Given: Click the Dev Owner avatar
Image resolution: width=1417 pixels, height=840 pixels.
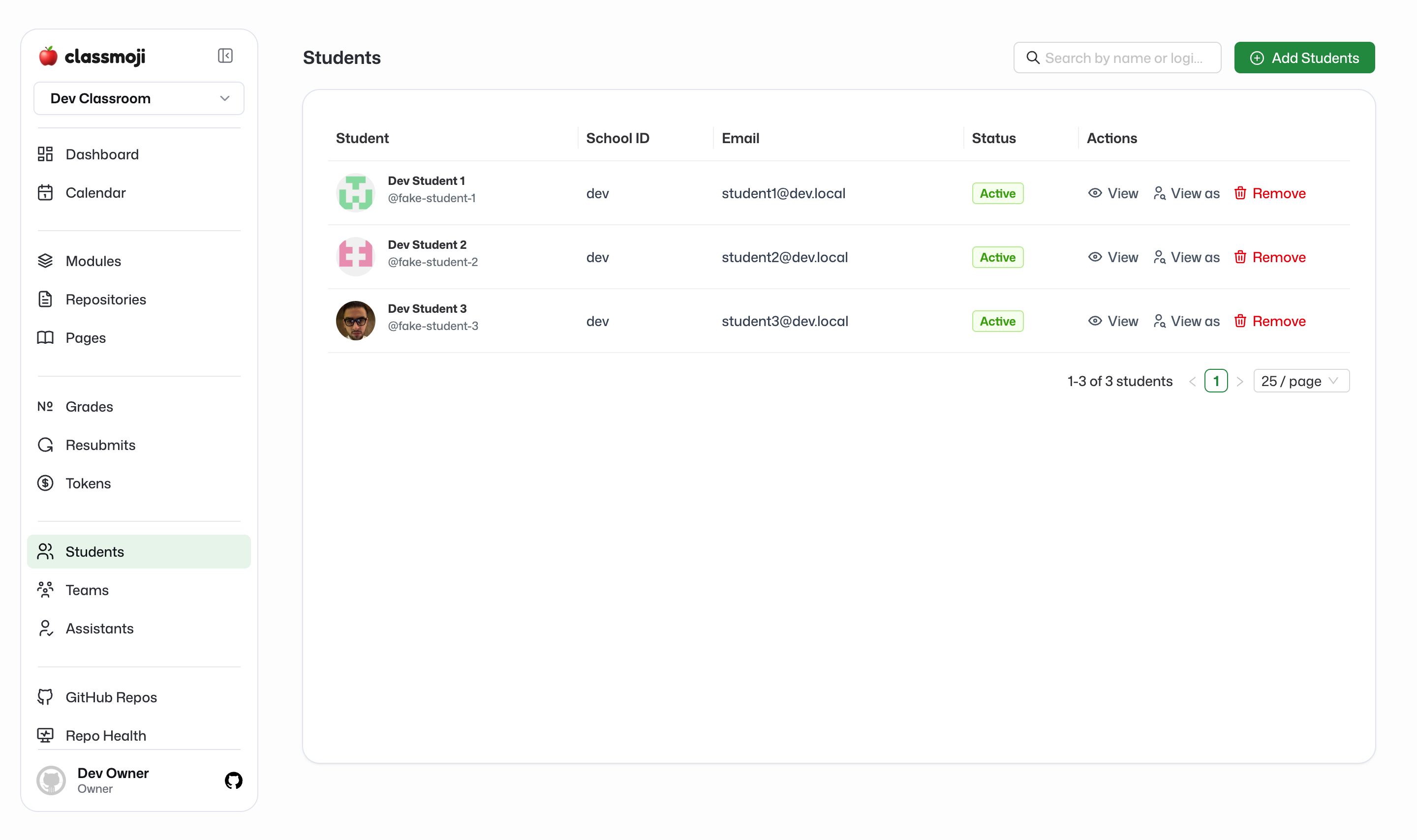Looking at the screenshot, I should click(52, 780).
